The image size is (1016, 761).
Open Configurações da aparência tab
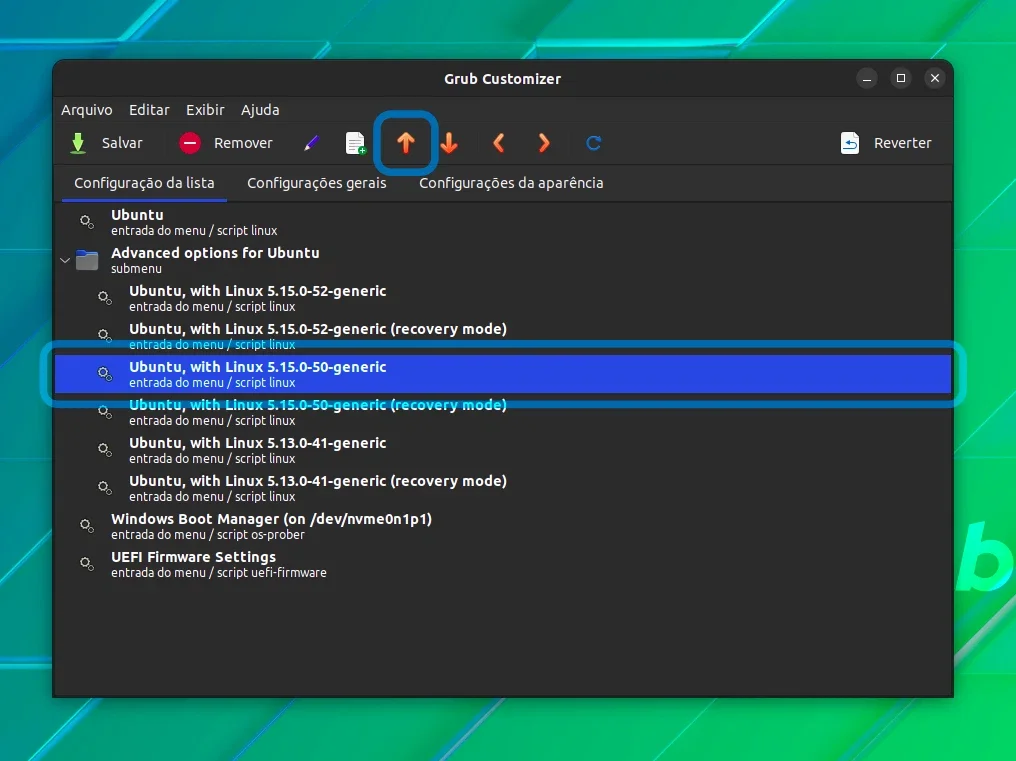511,183
